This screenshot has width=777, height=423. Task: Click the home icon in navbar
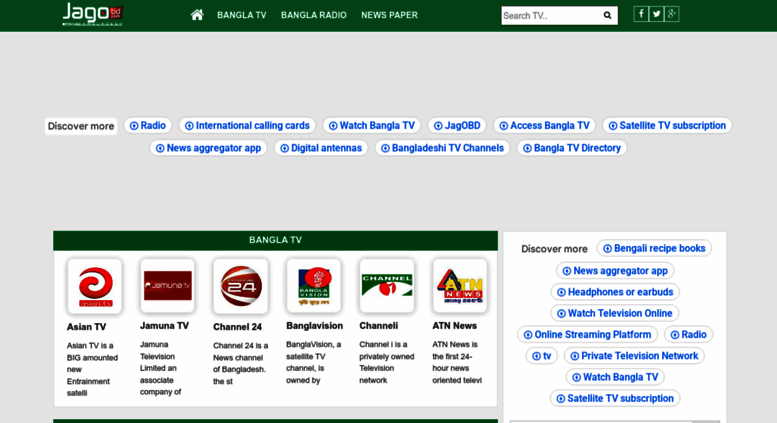pyautogui.click(x=197, y=15)
